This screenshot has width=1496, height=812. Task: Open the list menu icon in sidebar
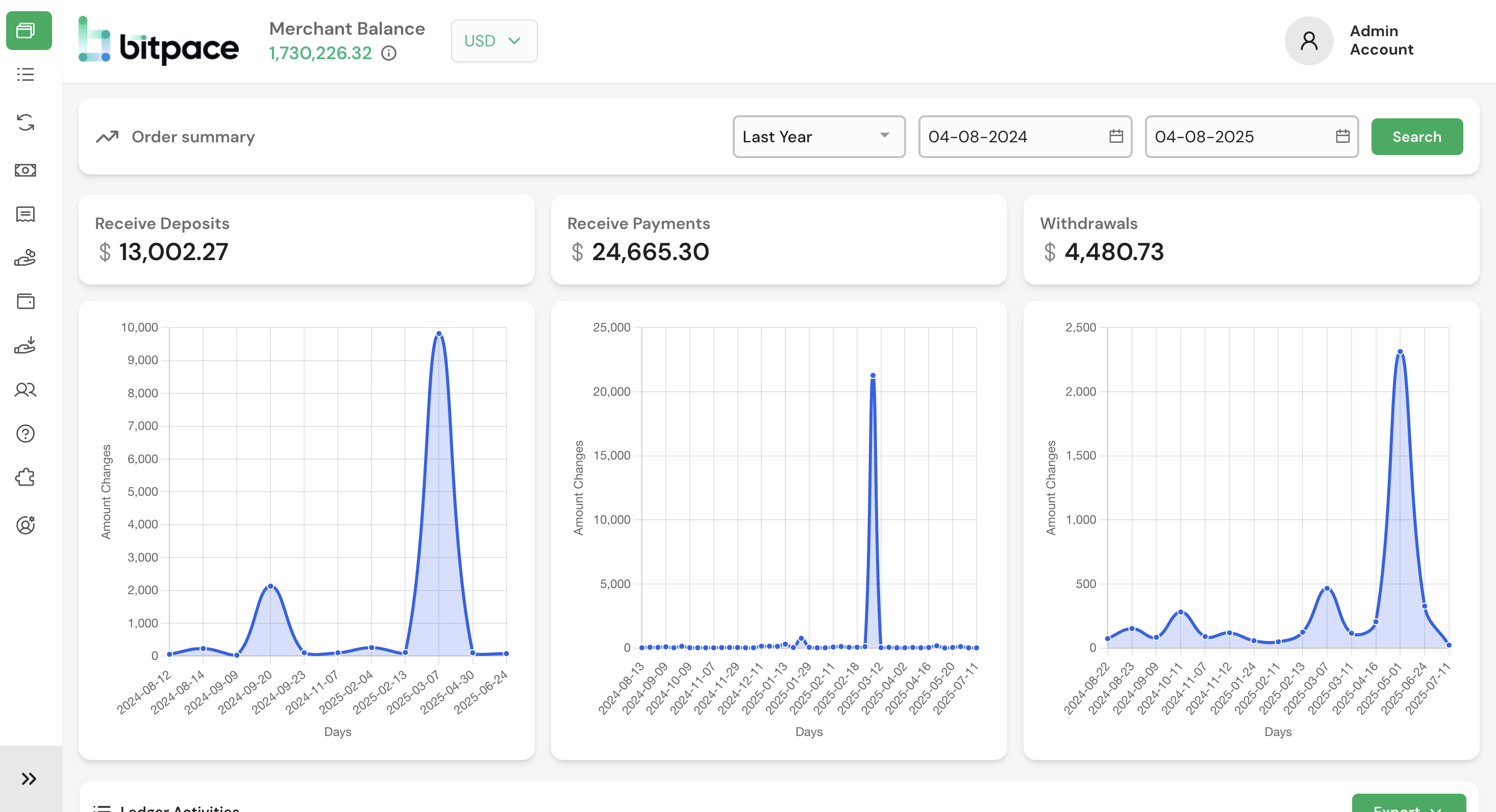[26, 74]
